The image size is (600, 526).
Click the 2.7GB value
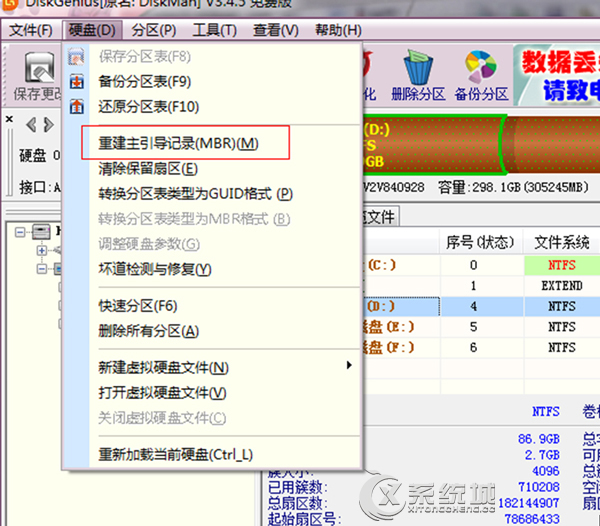542,455
